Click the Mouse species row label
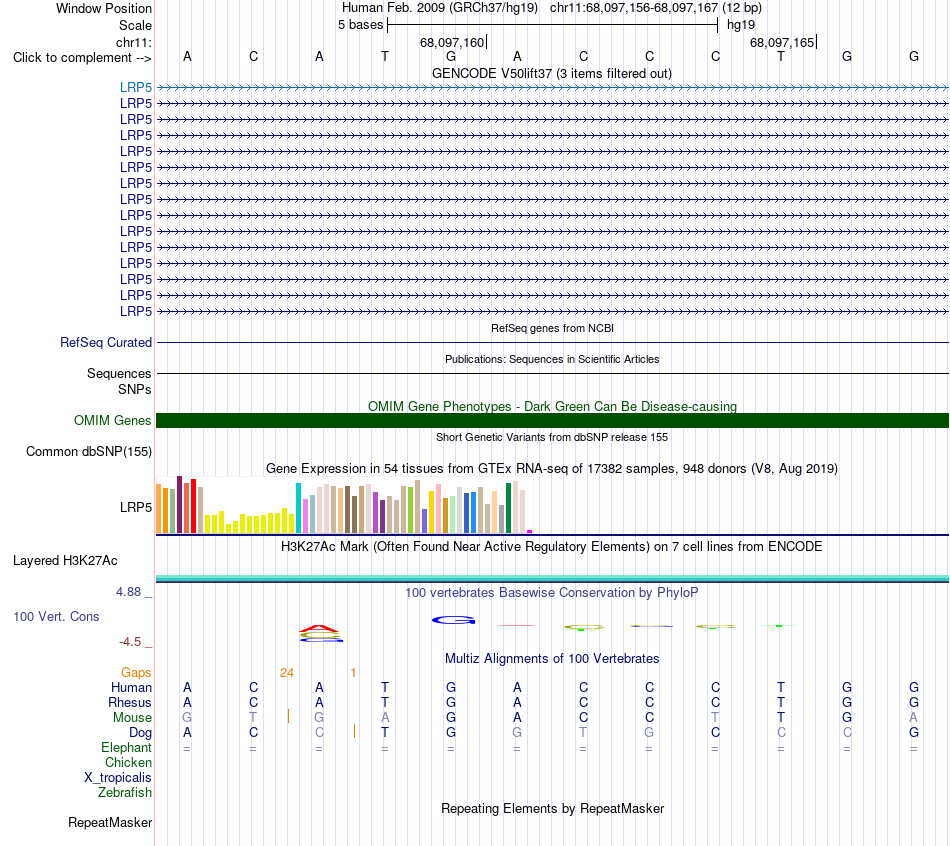The width and height of the screenshot is (950, 846). click(x=132, y=718)
